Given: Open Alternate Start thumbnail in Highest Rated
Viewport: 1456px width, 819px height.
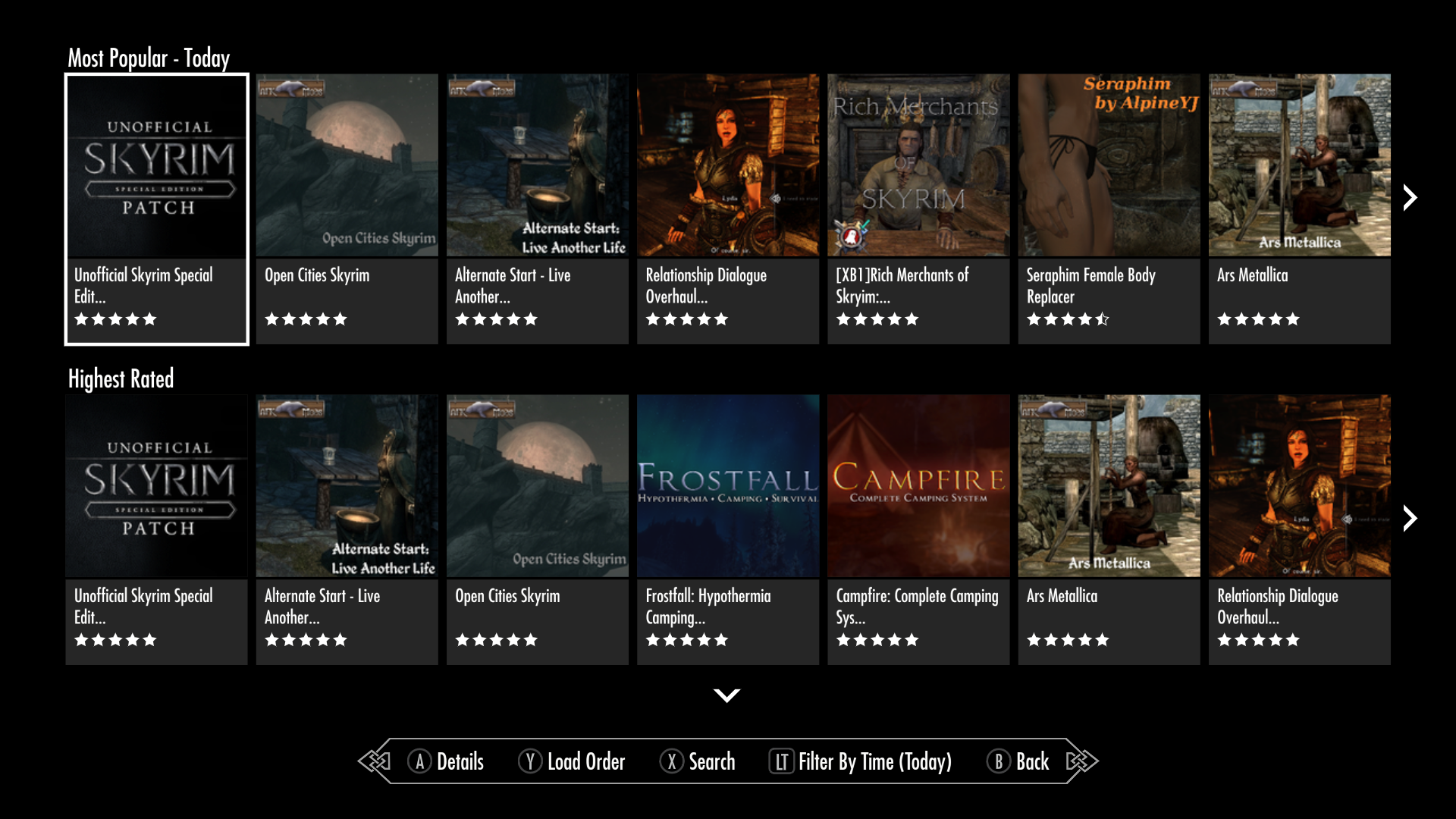Looking at the screenshot, I should 347,486.
